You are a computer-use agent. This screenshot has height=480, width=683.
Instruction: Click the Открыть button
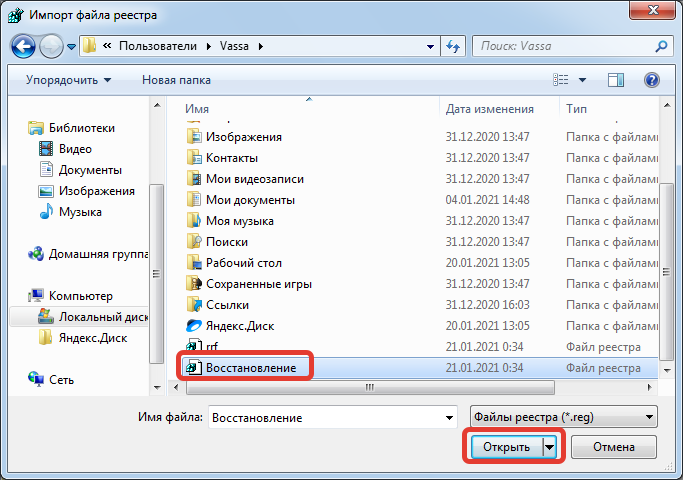(507, 447)
